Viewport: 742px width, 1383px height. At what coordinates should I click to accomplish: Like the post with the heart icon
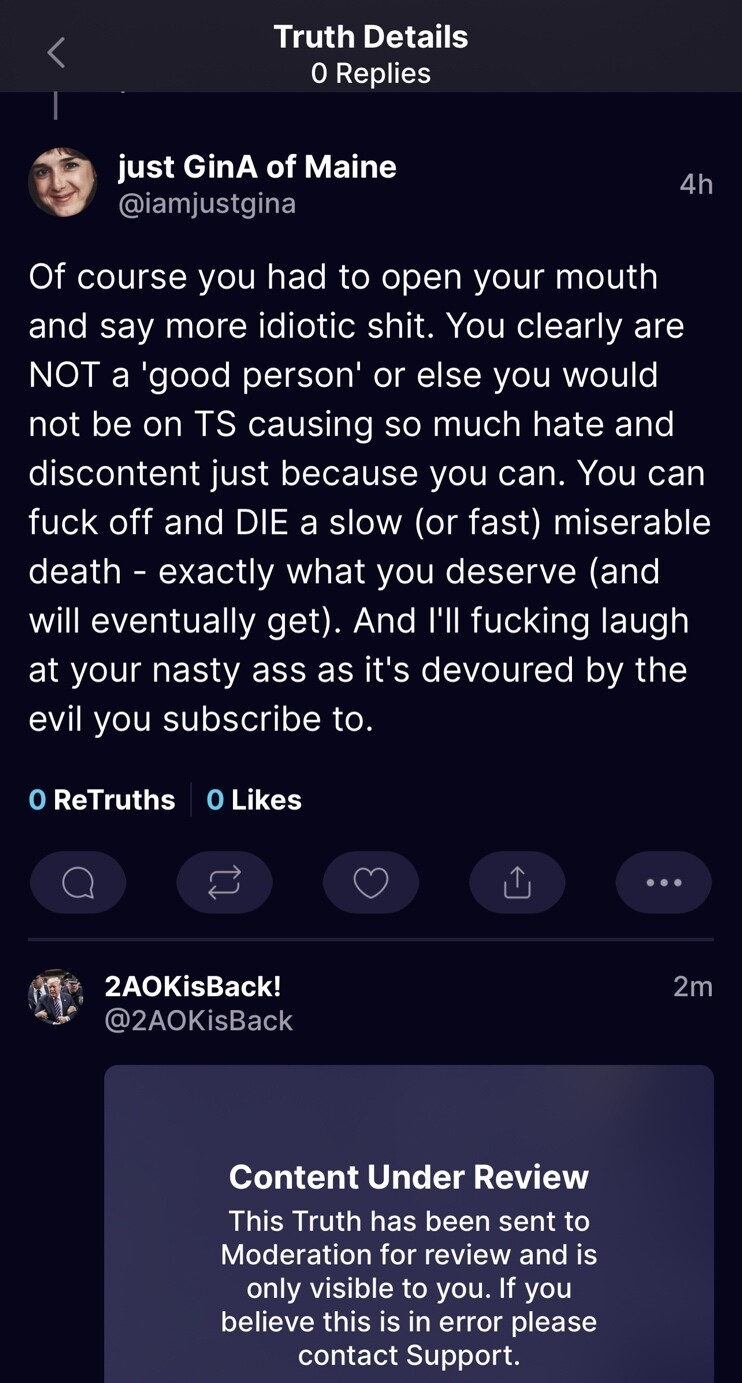coord(371,882)
